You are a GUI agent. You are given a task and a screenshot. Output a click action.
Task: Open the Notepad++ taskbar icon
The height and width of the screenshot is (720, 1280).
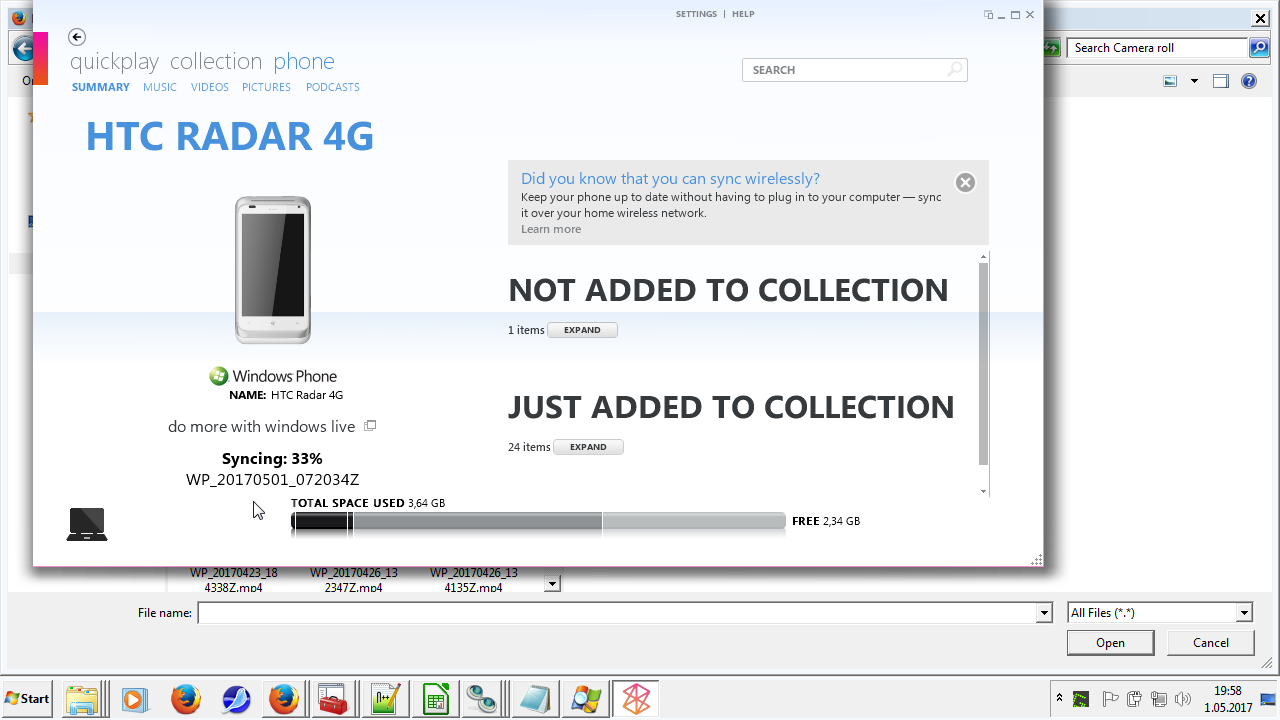[386, 699]
